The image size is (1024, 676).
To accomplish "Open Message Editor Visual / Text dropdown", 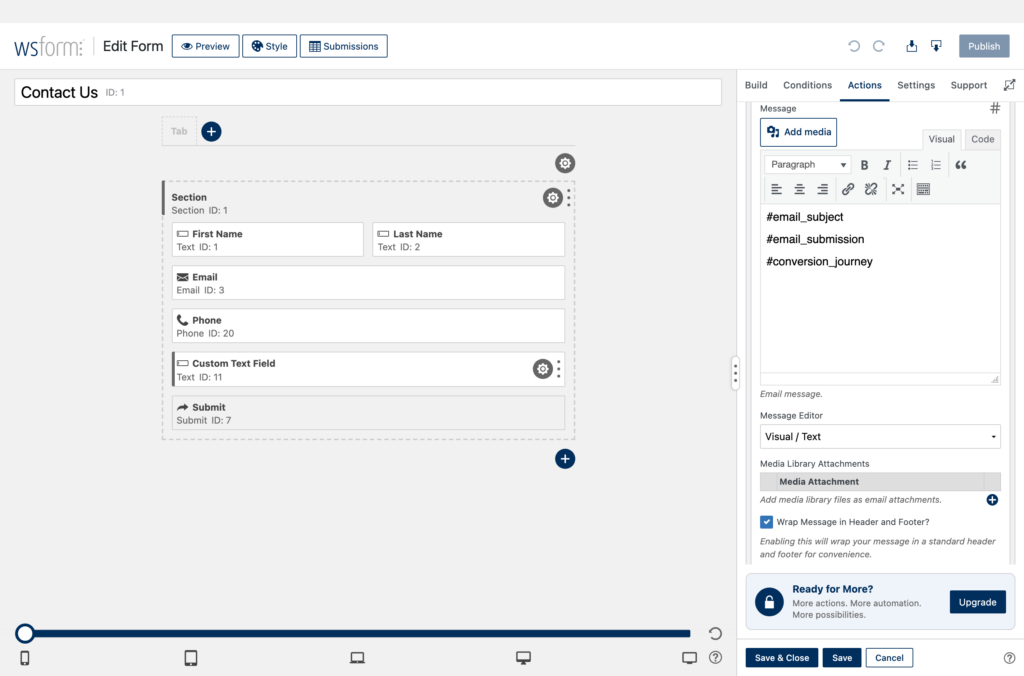I will tap(880, 436).
